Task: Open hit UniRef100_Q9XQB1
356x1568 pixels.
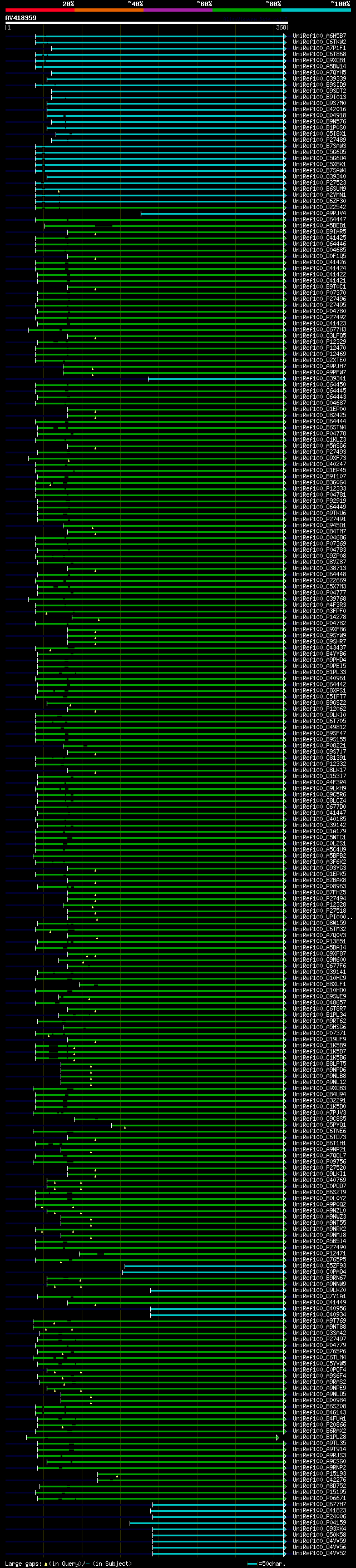Action: click(x=319, y=60)
